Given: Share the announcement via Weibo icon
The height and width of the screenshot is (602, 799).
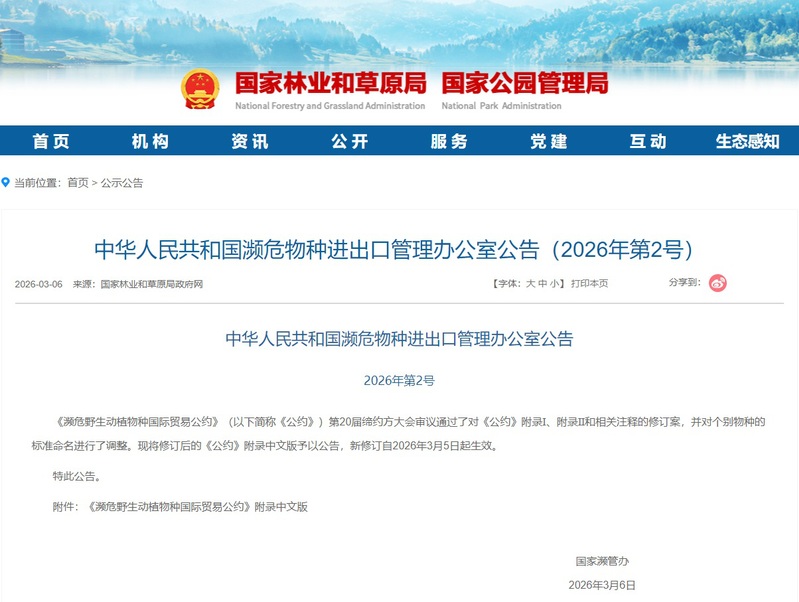Looking at the screenshot, I should click(718, 283).
